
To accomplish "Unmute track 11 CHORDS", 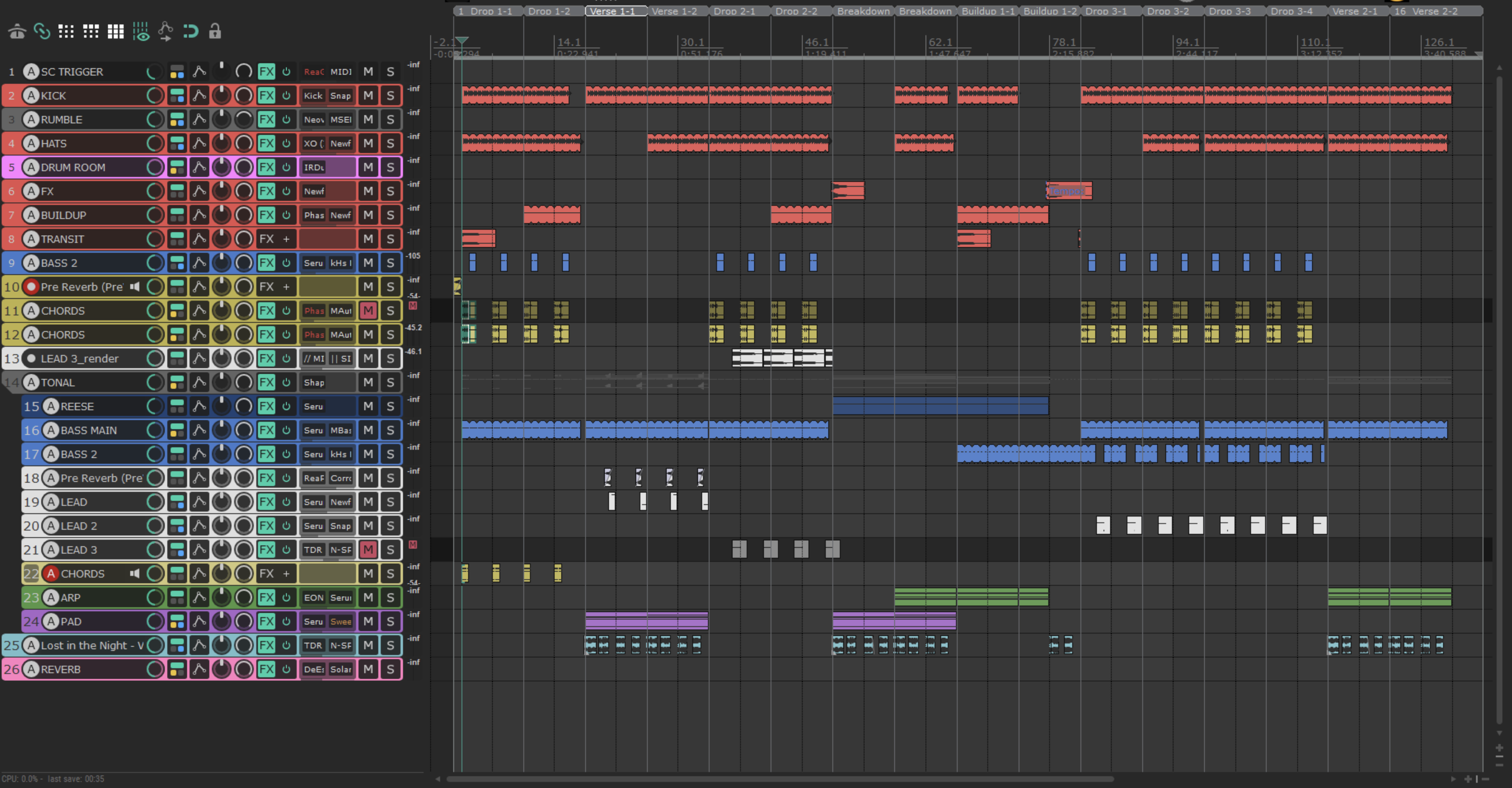I will coord(368,310).
